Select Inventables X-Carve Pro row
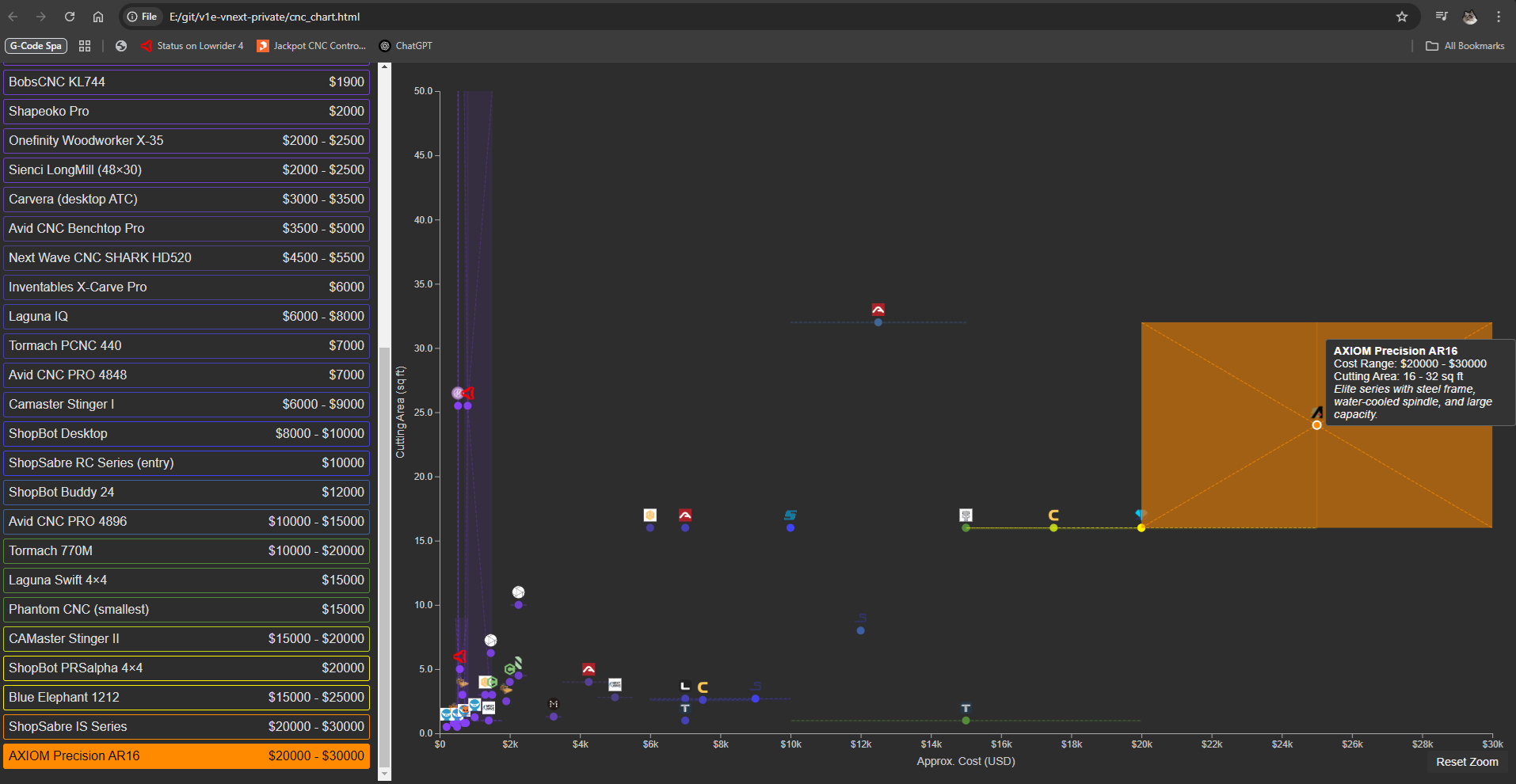 click(x=186, y=287)
